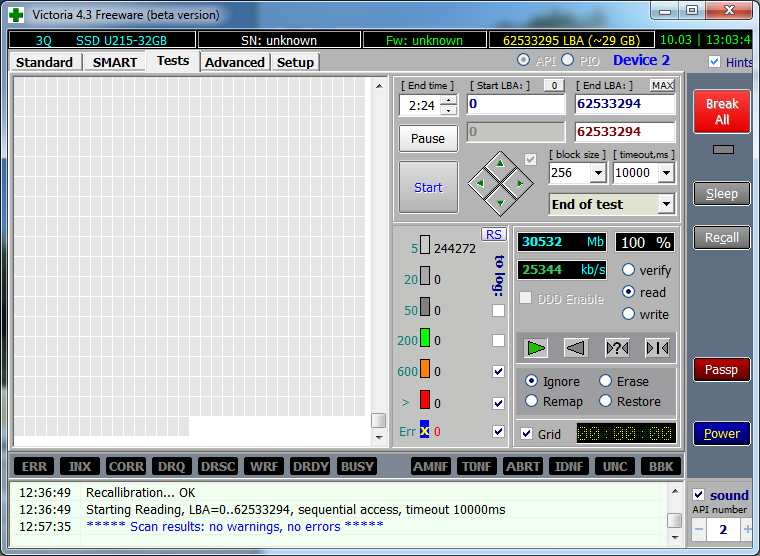Toggle log checkbox for 600 ms blocks
The width and height of the screenshot is (760, 556).
click(498, 371)
